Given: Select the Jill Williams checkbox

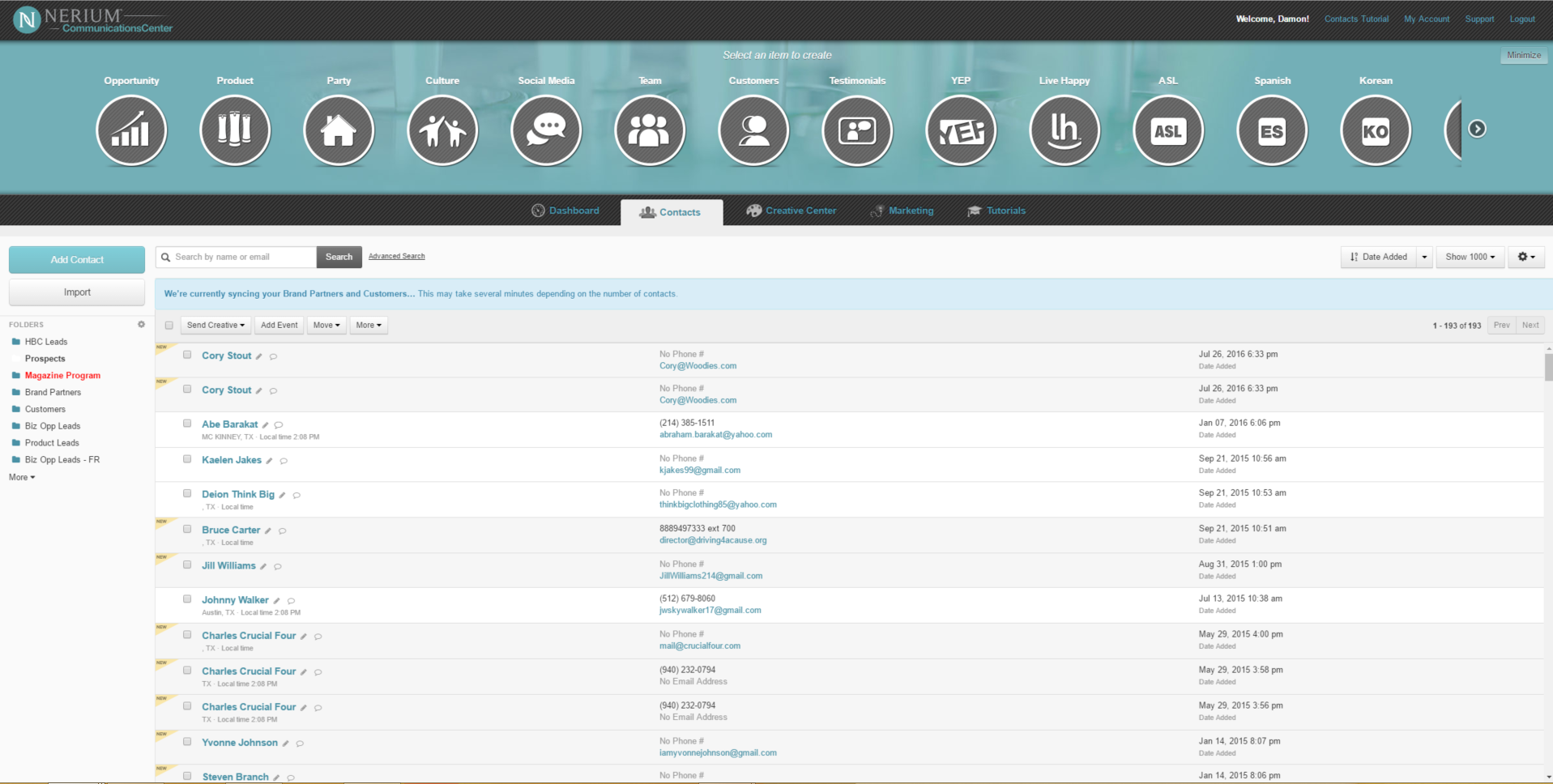Looking at the screenshot, I should (187, 565).
